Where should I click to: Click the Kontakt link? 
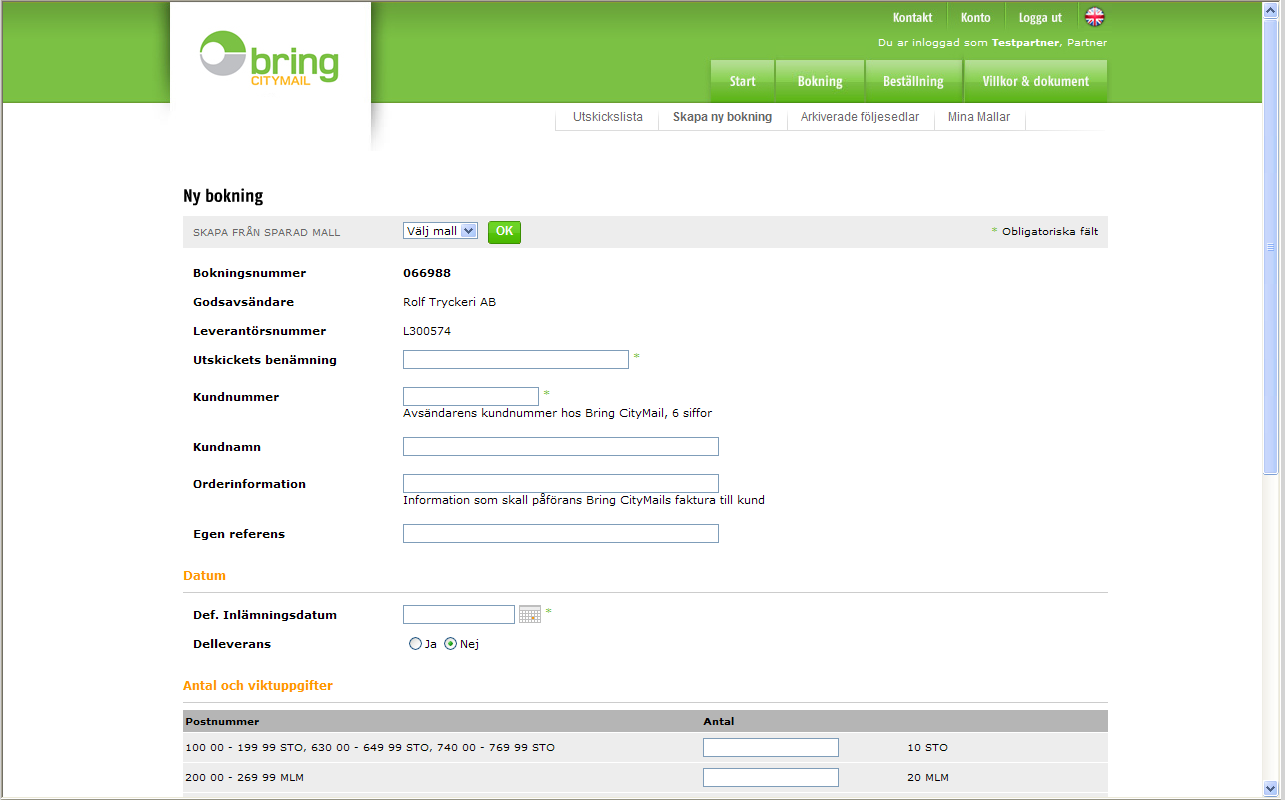[x=913, y=17]
